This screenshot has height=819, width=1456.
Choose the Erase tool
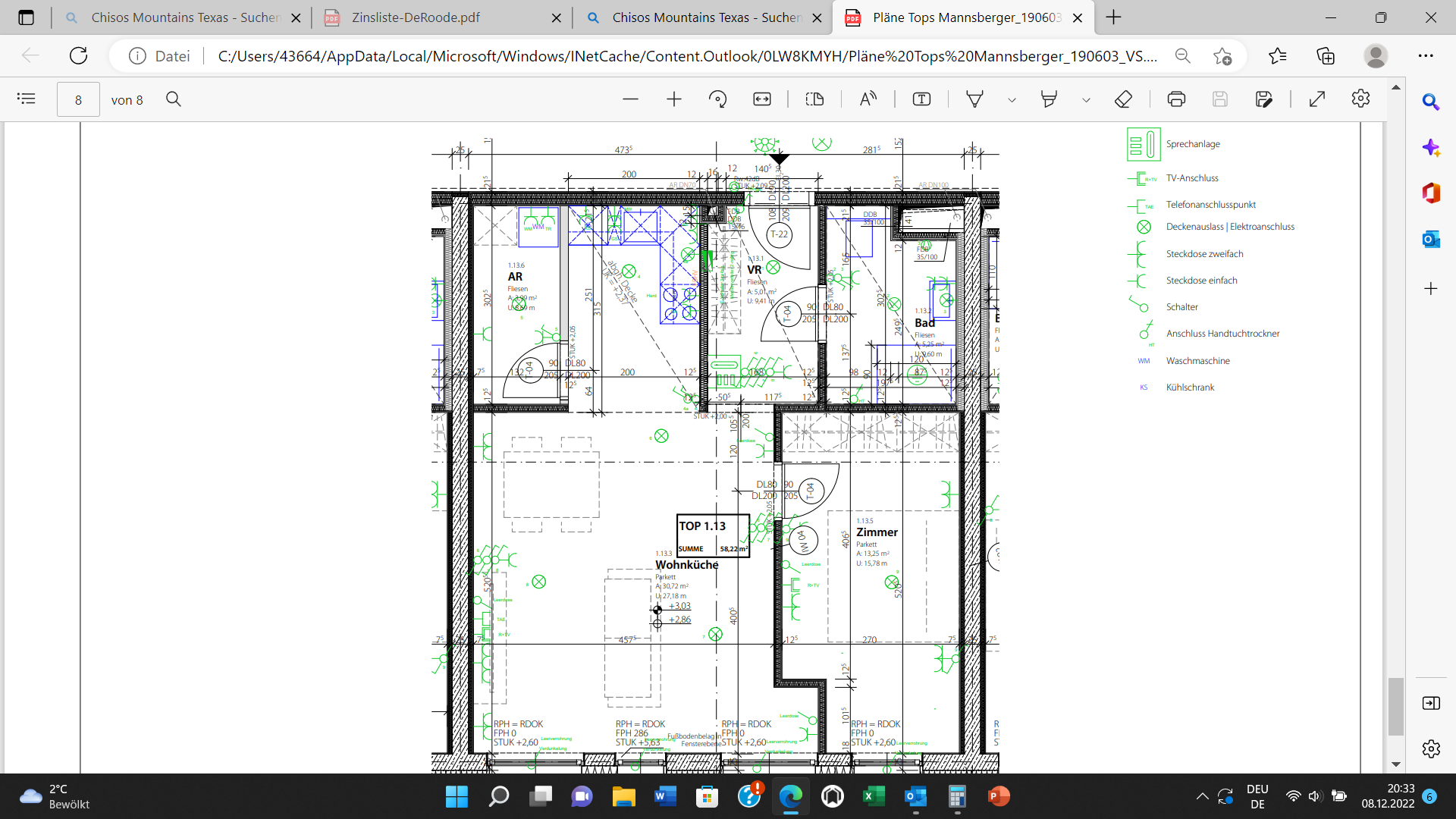point(1123,99)
